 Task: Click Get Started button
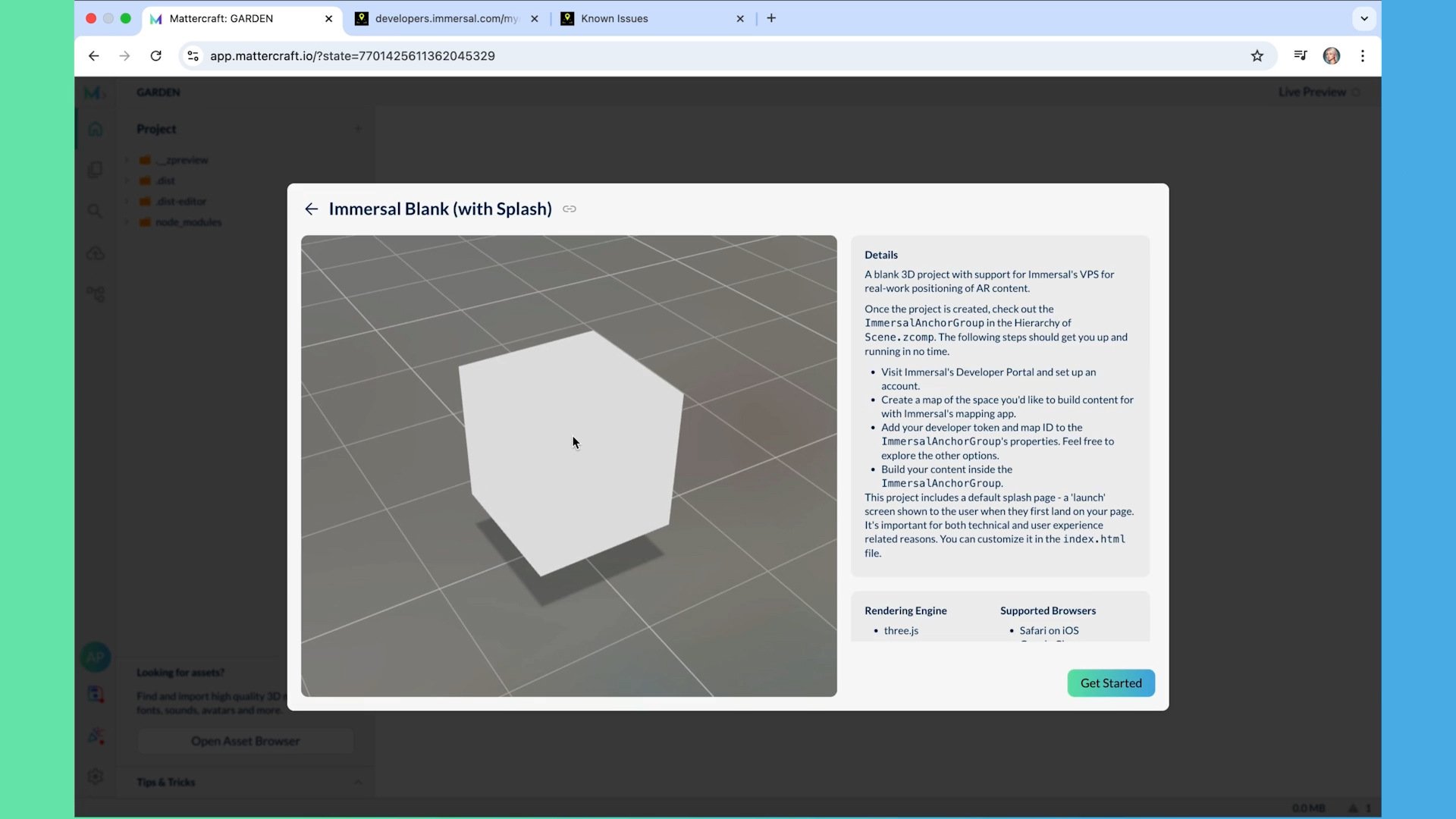[1110, 682]
